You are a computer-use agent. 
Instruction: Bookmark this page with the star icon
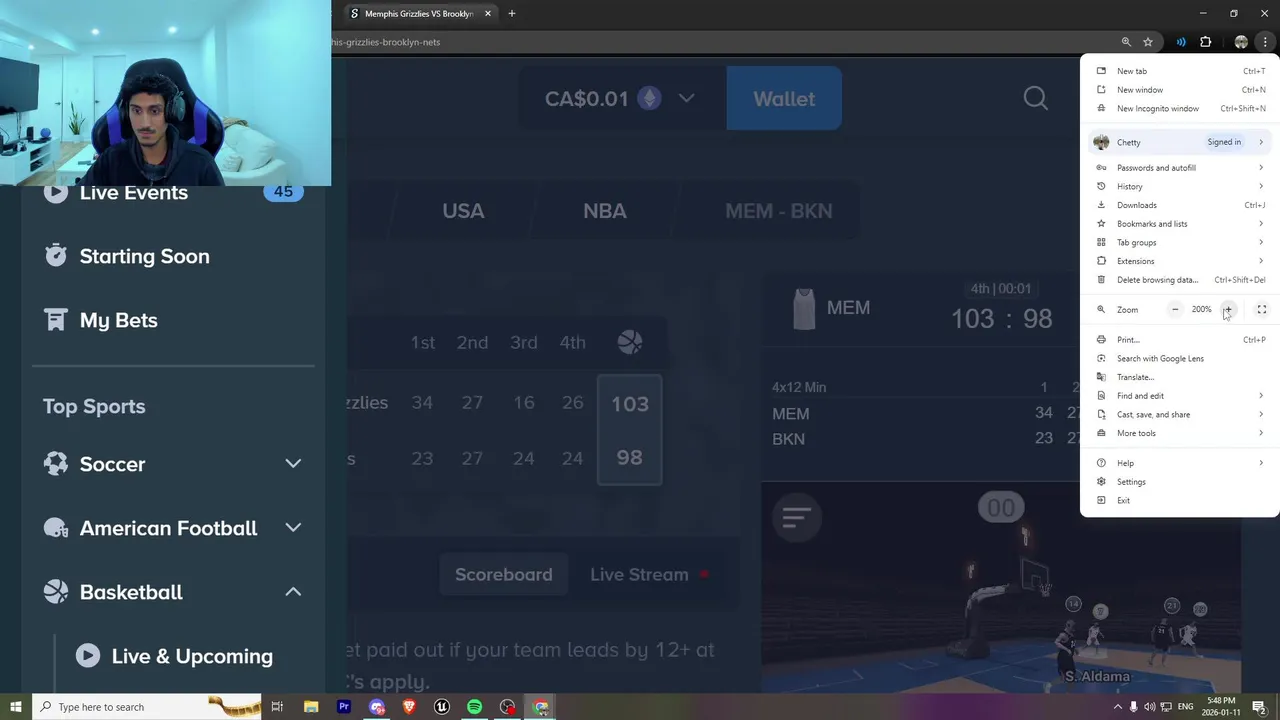click(x=1148, y=42)
